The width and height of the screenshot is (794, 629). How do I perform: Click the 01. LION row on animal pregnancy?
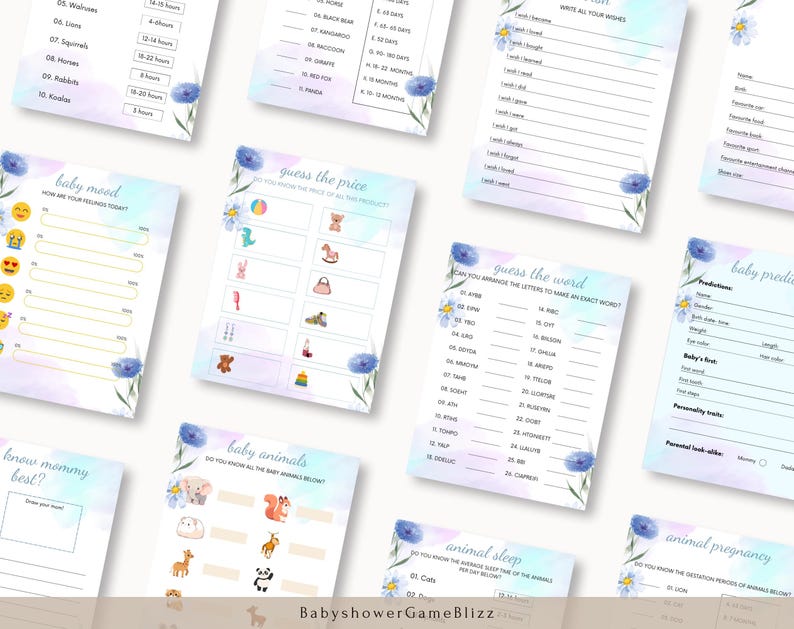click(677, 589)
